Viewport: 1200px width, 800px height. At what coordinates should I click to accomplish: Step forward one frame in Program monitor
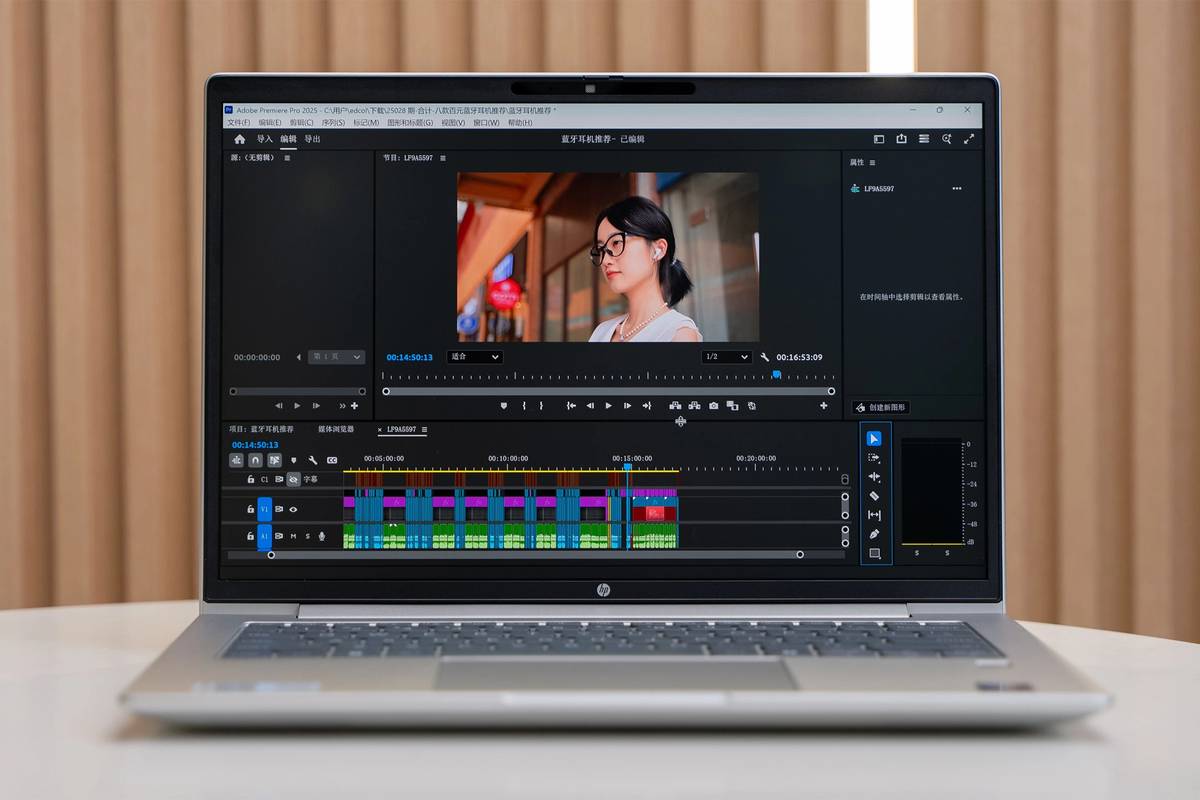click(627, 406)
